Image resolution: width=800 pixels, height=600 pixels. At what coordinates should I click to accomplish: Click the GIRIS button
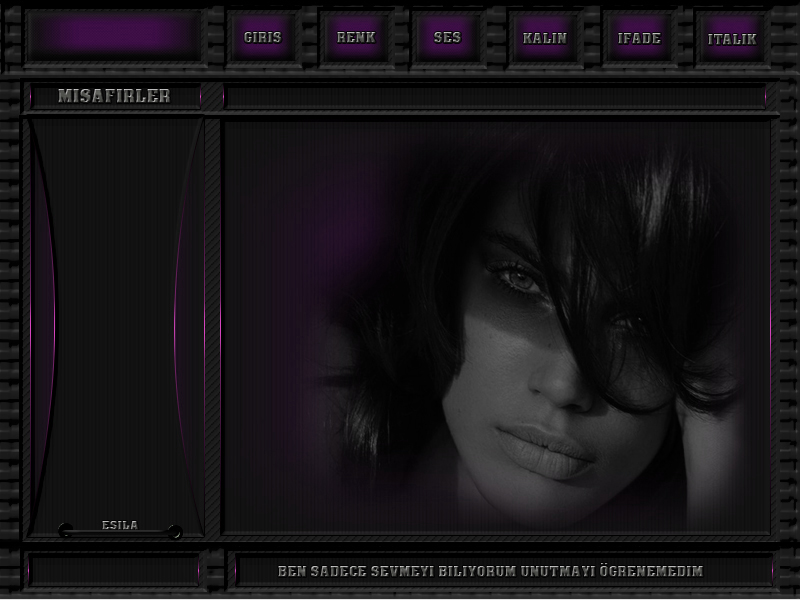(262, 38)
